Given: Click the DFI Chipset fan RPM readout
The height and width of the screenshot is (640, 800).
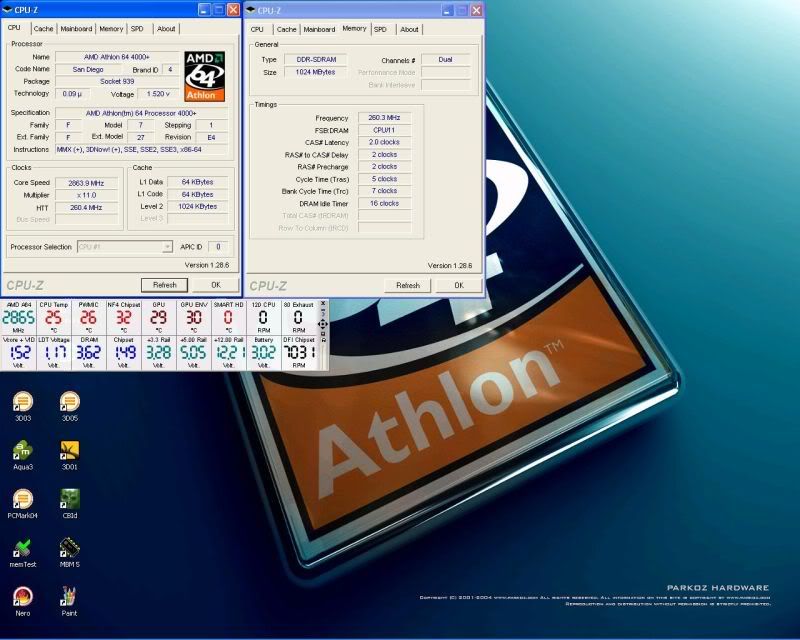Looking at the screenshot, I should click(x=299, y=352).
